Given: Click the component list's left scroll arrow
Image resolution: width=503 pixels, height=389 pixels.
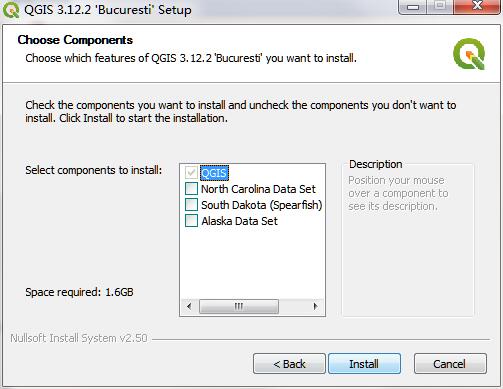Looking at the screenshot, I should (x=189, y=306).
